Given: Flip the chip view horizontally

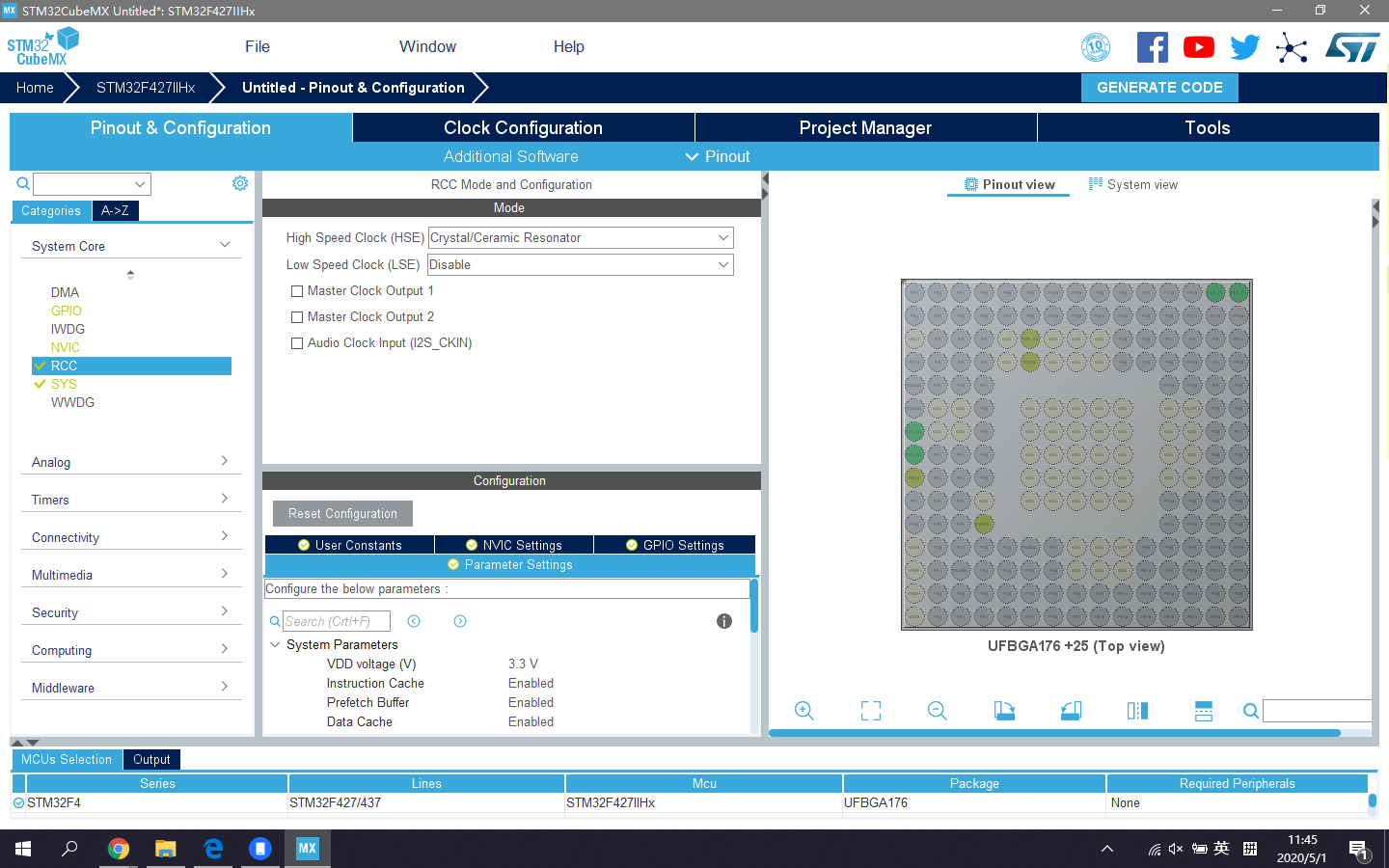Looking at the screenshot, I should pos(1137,711).
